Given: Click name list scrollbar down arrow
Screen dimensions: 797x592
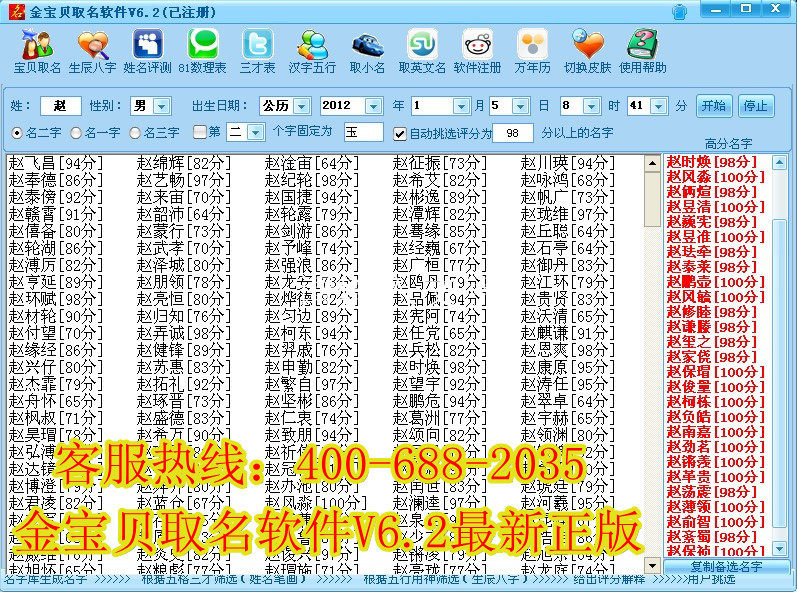Looking at the screenshot, I should pos(652,565).
